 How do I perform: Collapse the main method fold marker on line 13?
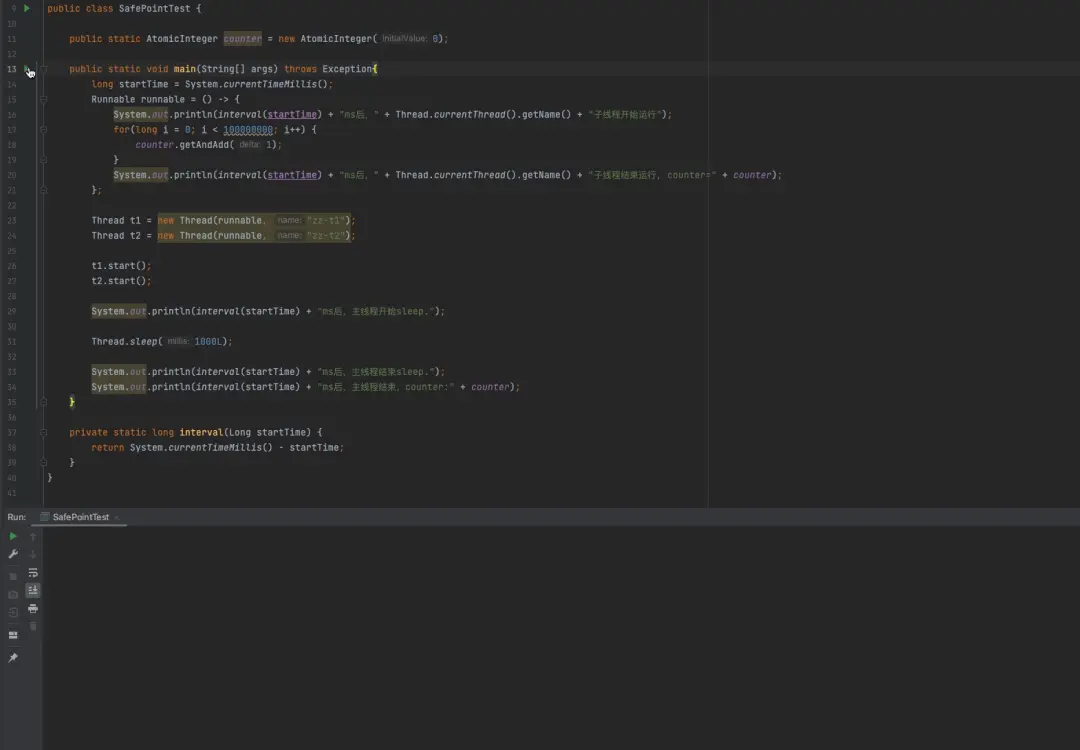(x=44, y=69)
